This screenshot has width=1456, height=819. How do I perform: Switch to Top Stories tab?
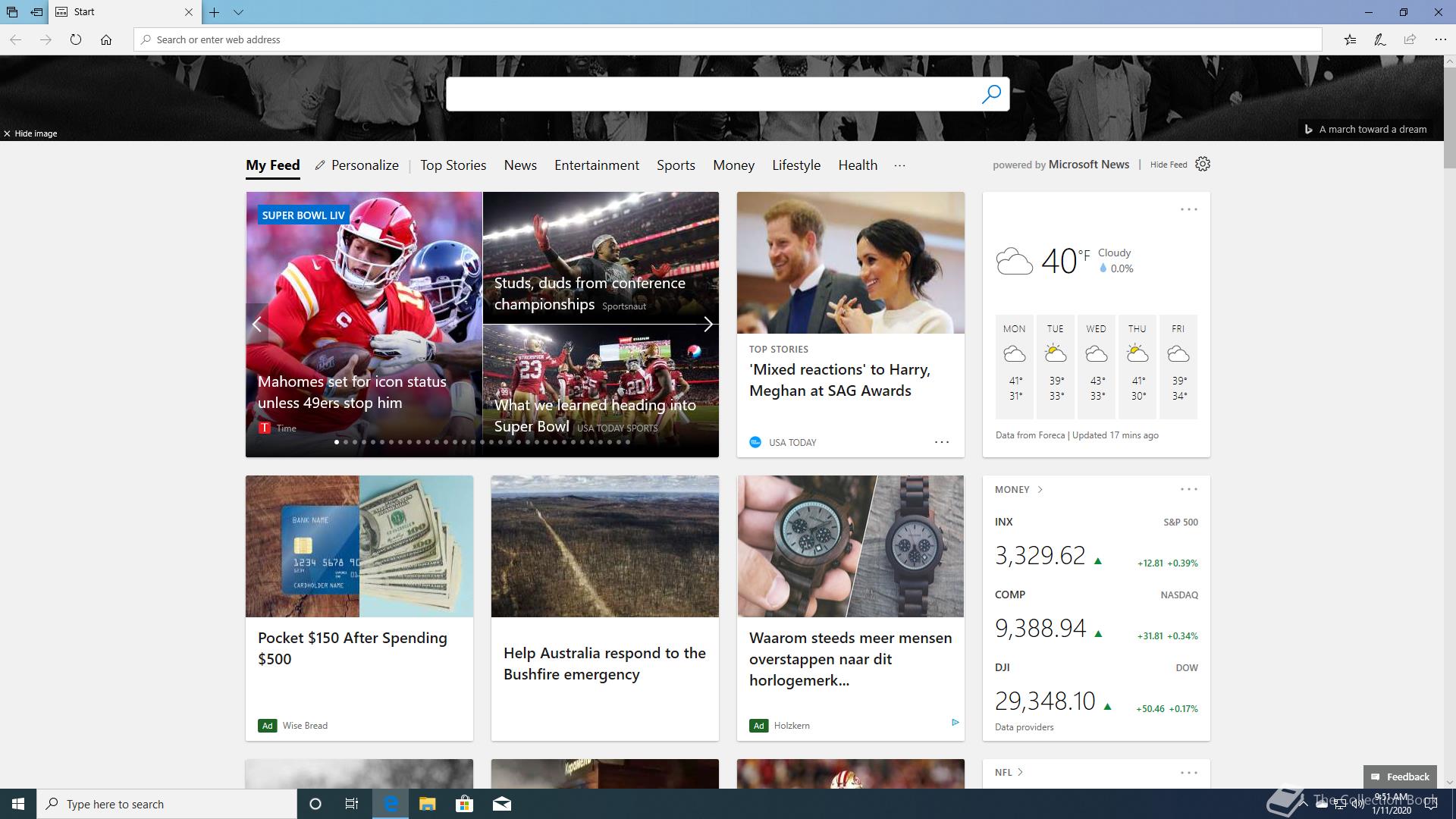pyautogui.click(x=453, y=165)
